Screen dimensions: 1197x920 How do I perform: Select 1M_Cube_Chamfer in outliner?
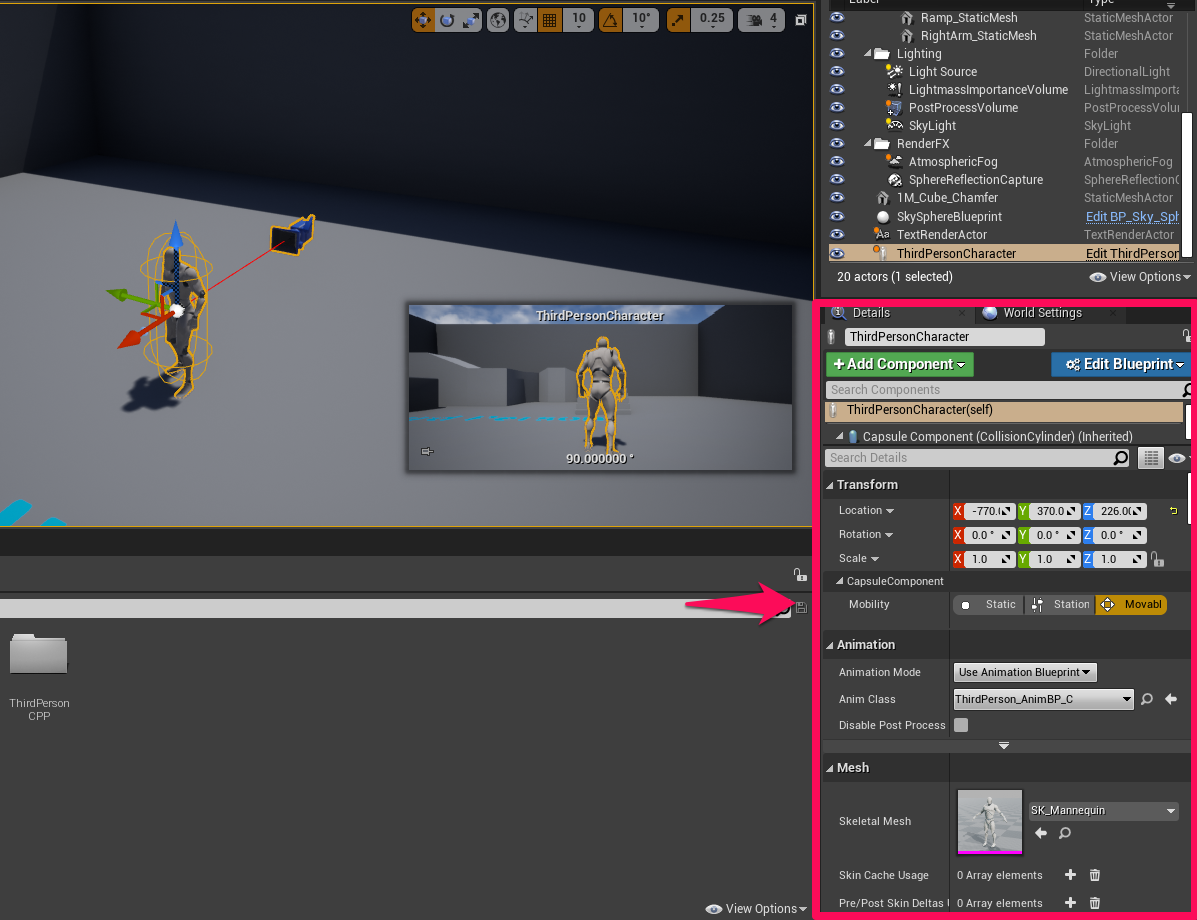(x=947, y=198)
